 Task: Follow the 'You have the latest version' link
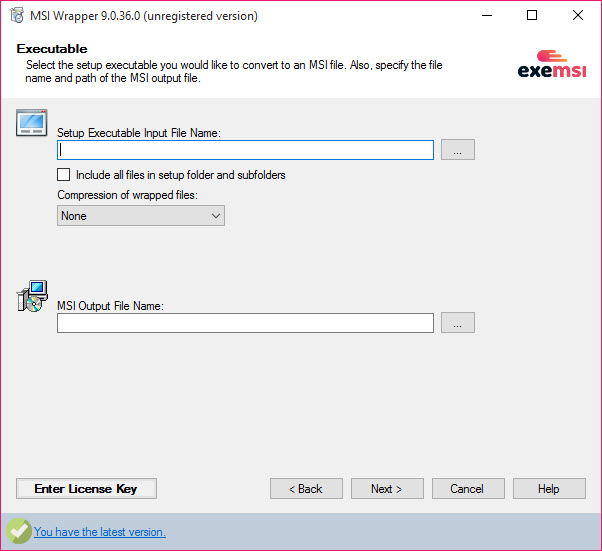pos(100,532)
